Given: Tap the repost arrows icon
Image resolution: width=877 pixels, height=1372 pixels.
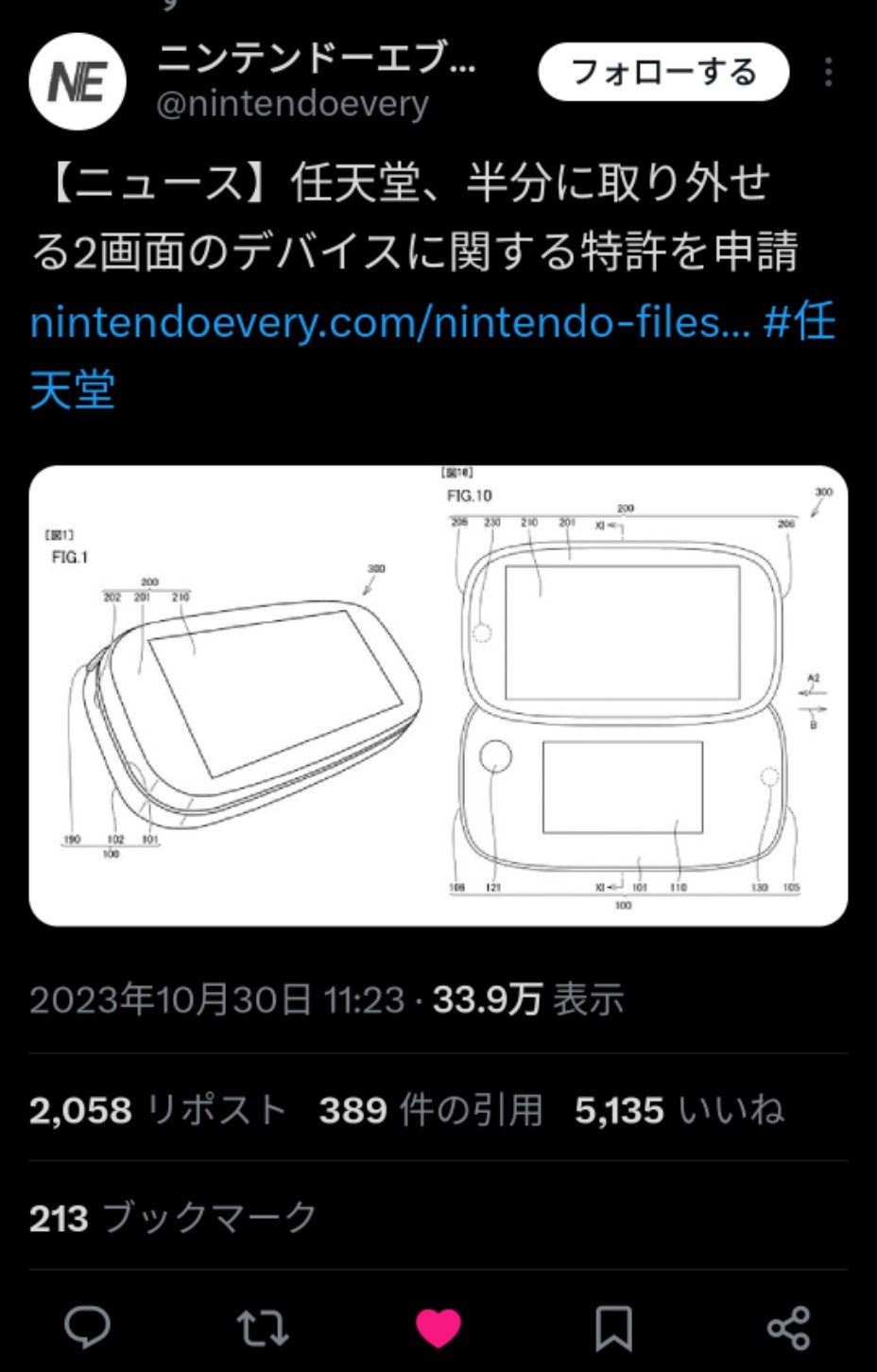Looking at the screenshot, I should [263, 1328].
